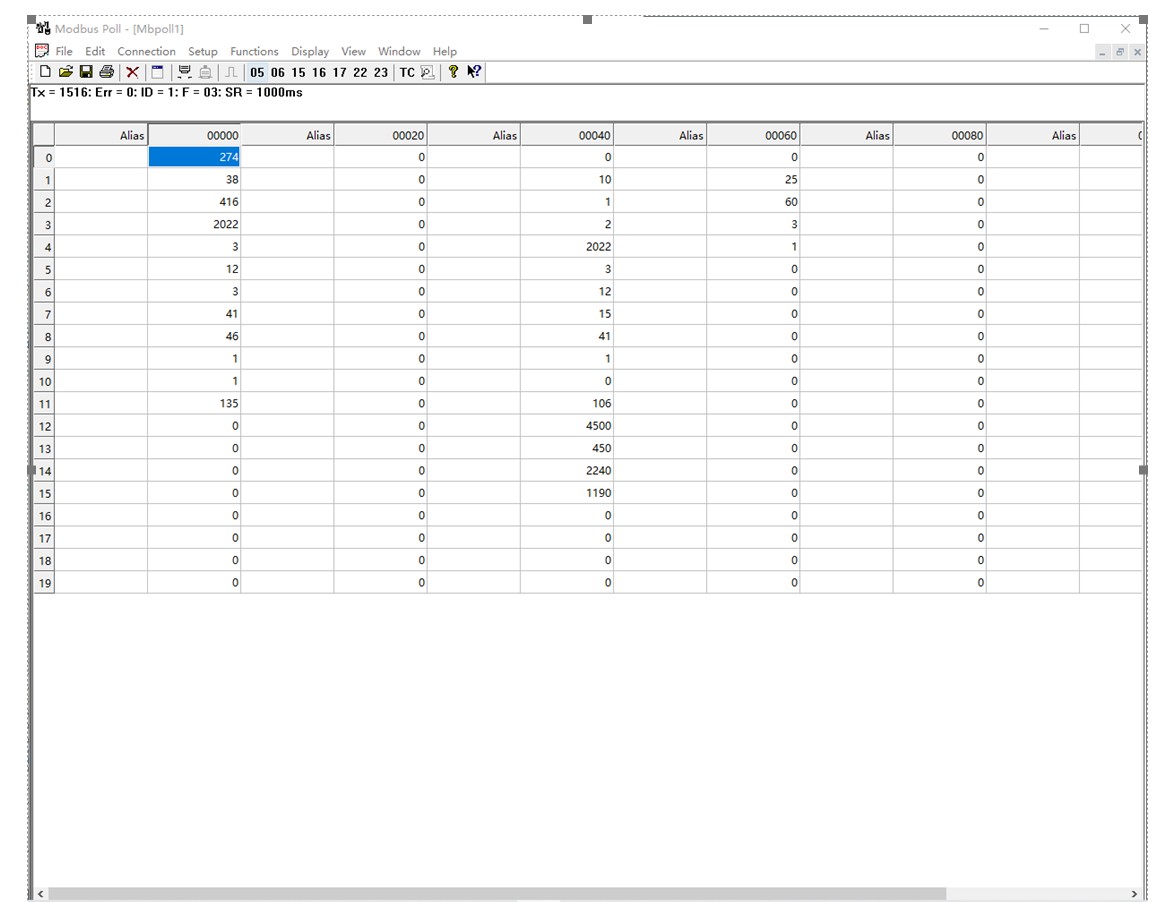Open function 05 write single coil
Image resolution: width=1161 pixels, height=902 pixels.
pyautogui.click(x=257, y=72)
